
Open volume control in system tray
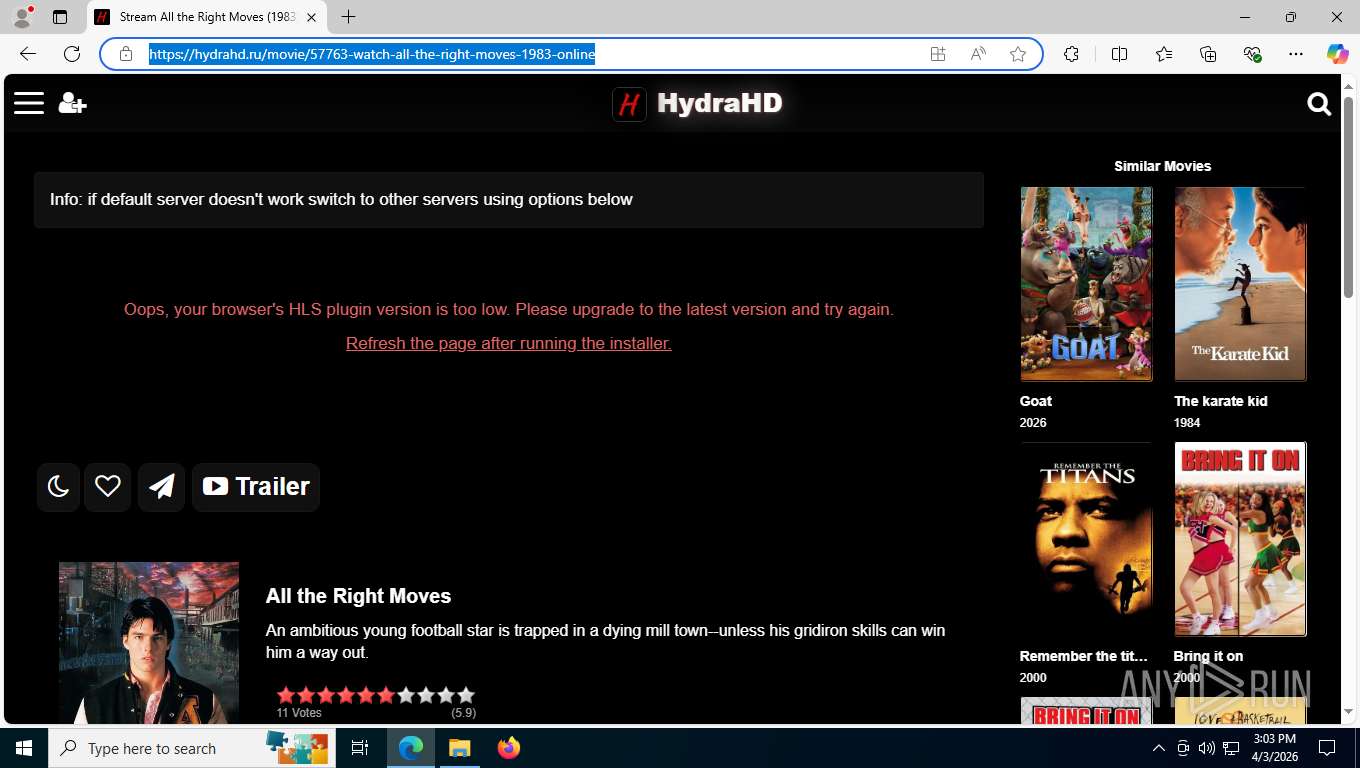pyautogui.click(x=1207, y=748)
